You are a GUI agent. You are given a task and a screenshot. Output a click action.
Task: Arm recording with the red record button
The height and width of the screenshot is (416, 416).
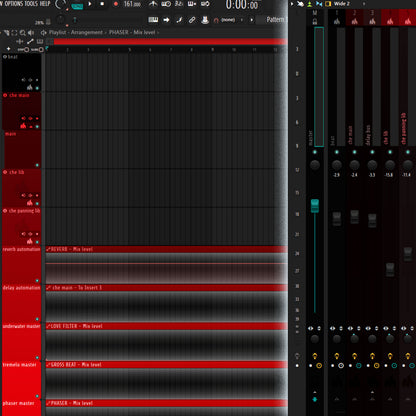(116, 4)
